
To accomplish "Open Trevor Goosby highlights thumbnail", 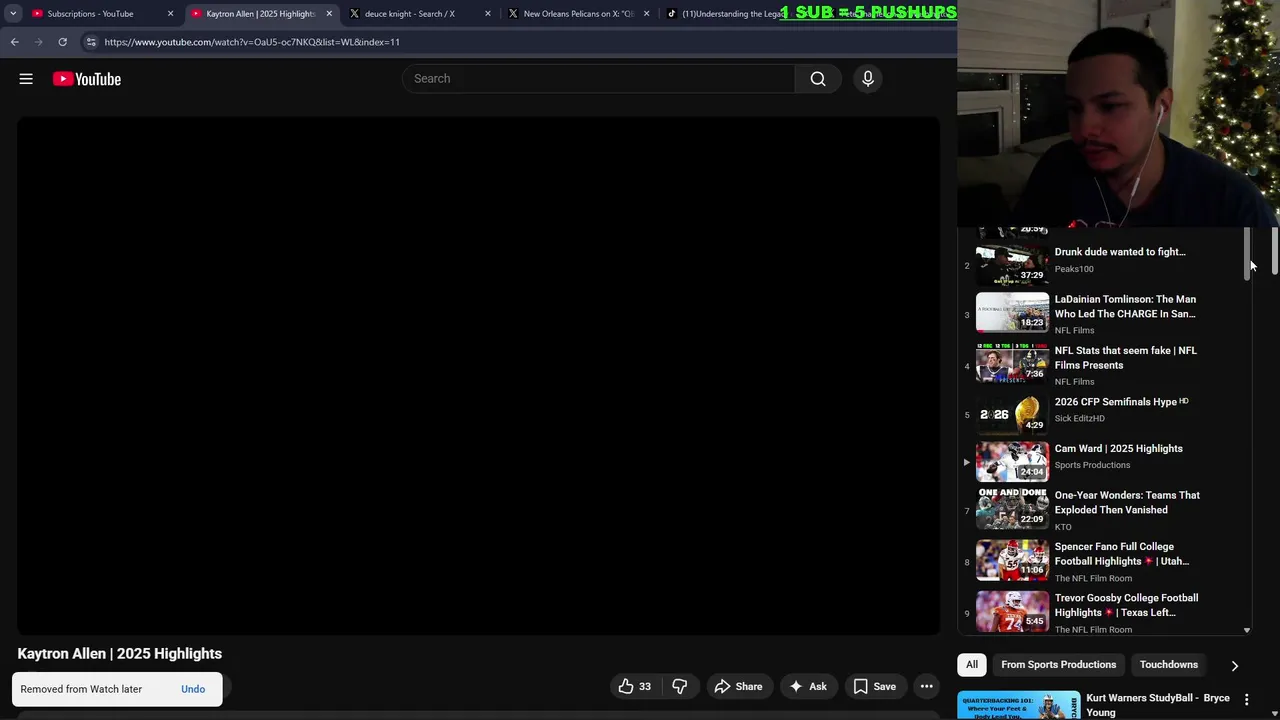I will point(1012,611).
